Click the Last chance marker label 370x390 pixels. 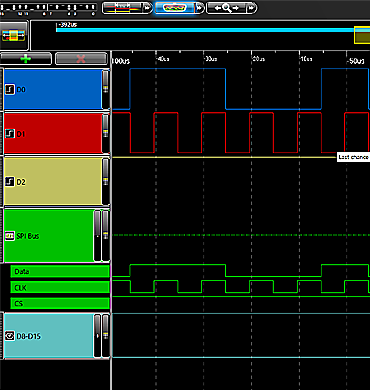coord(354,157)
